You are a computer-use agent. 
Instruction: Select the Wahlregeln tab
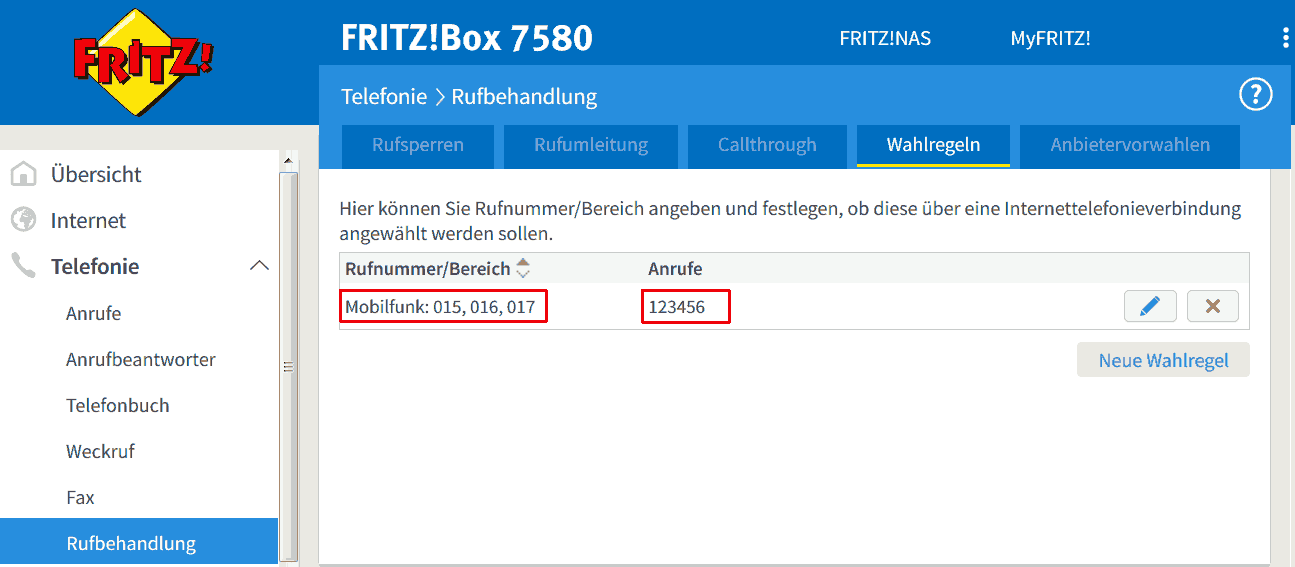(x=933, y=145)
